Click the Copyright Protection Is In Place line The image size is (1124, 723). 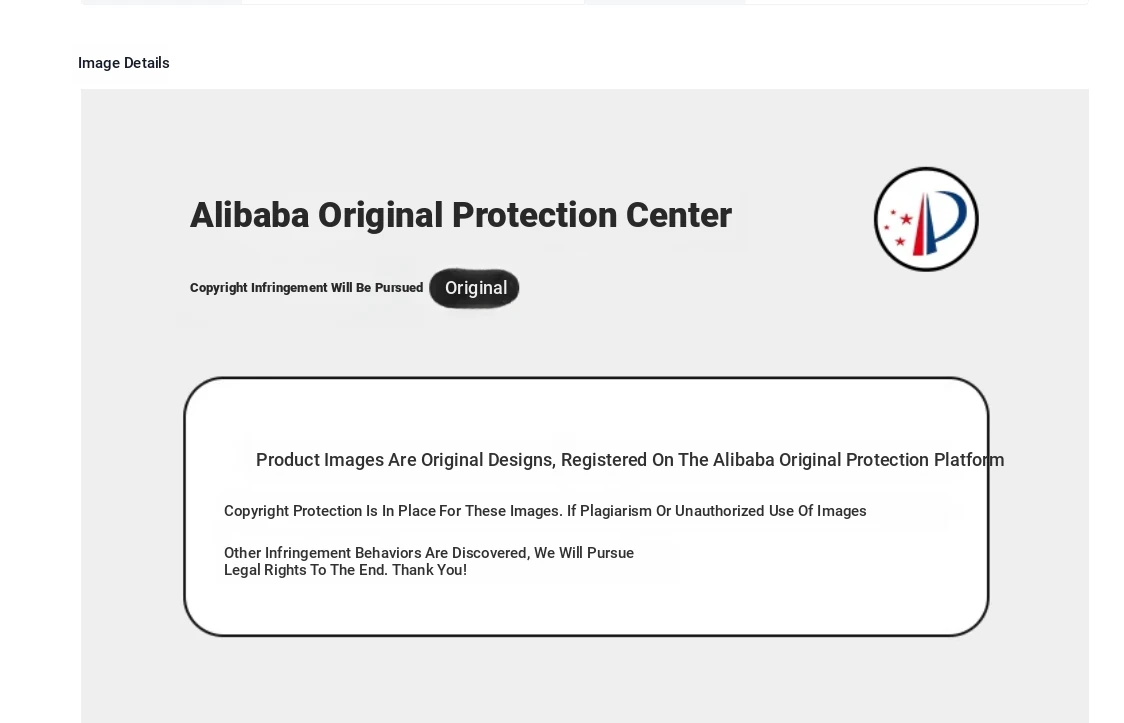pos(545,511)
